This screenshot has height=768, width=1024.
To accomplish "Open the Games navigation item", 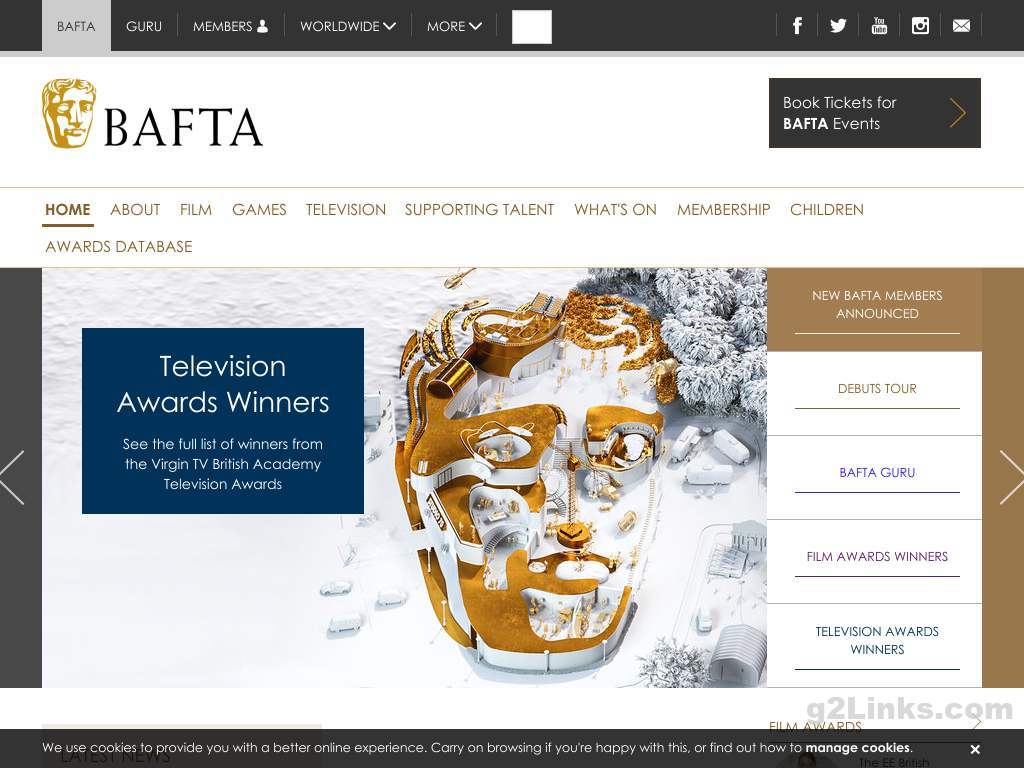I will pyautogui.click(x=259, y=210).
